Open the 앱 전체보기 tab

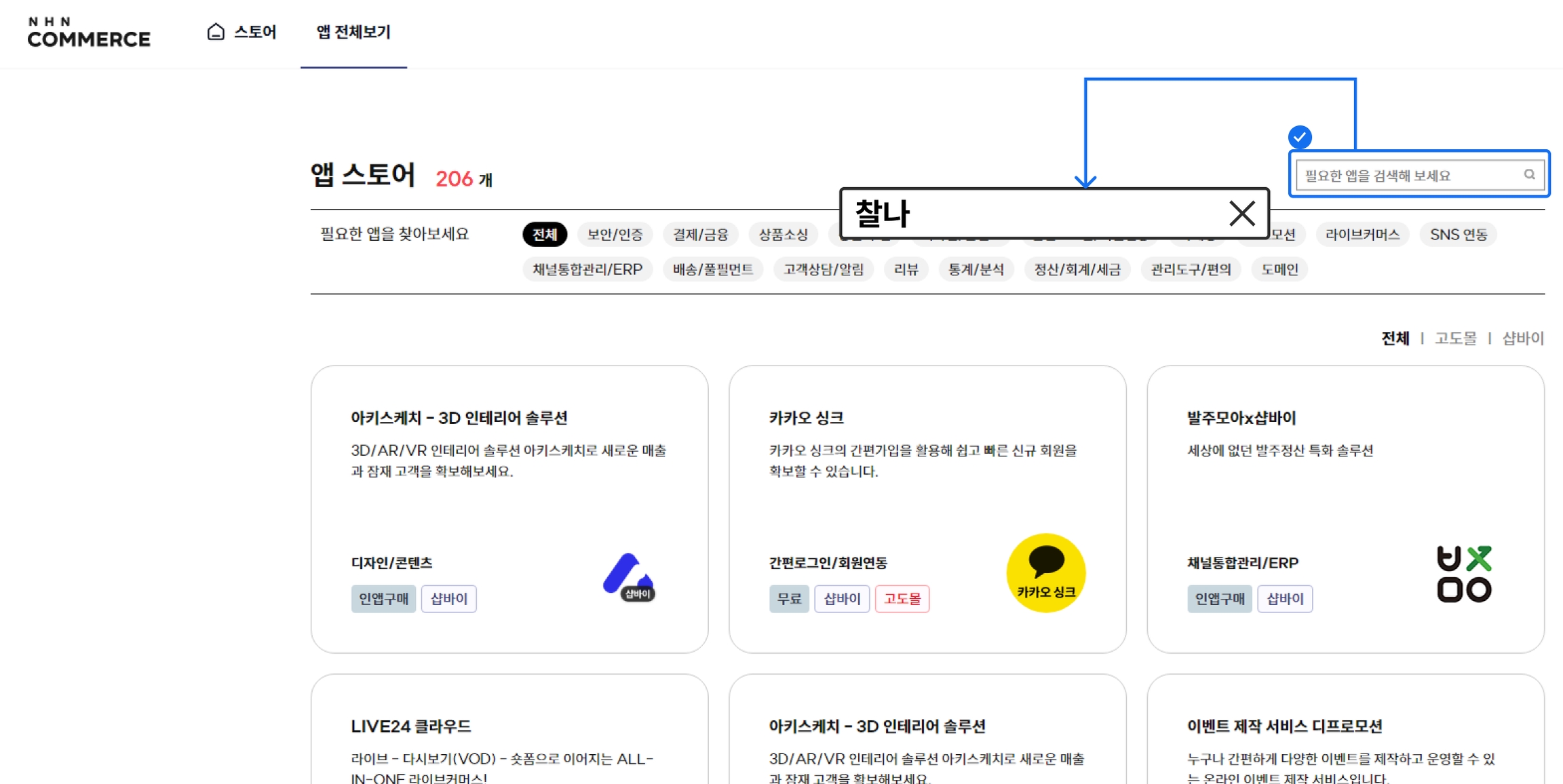coord(353,32)
